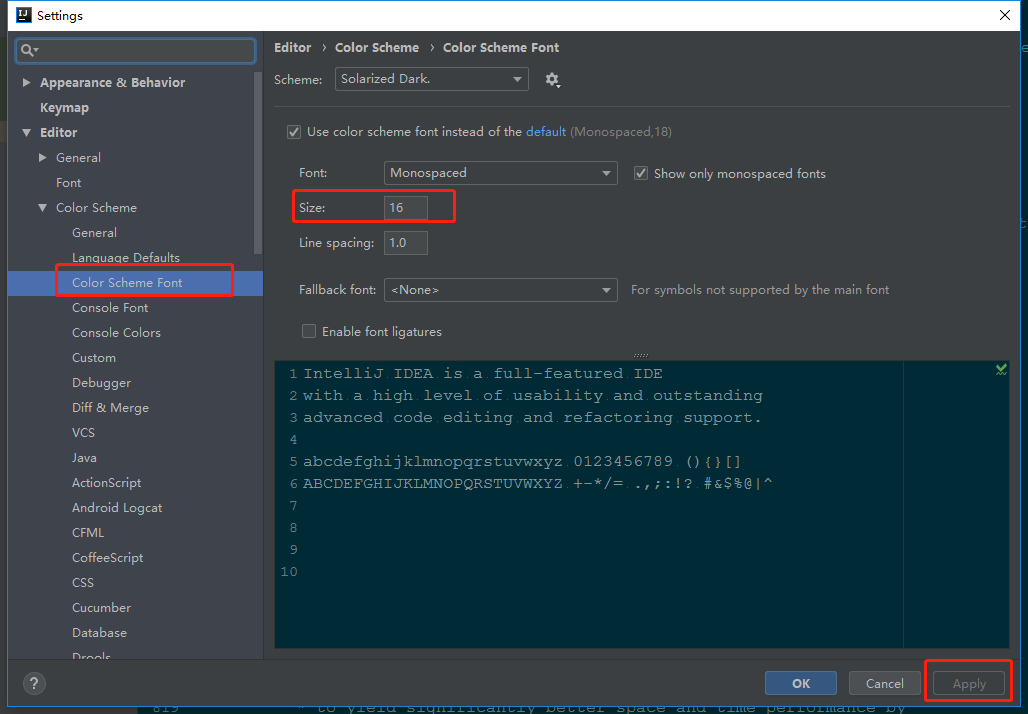Select Android Logcat item
1028x714 pixels.
click(117, 507)
